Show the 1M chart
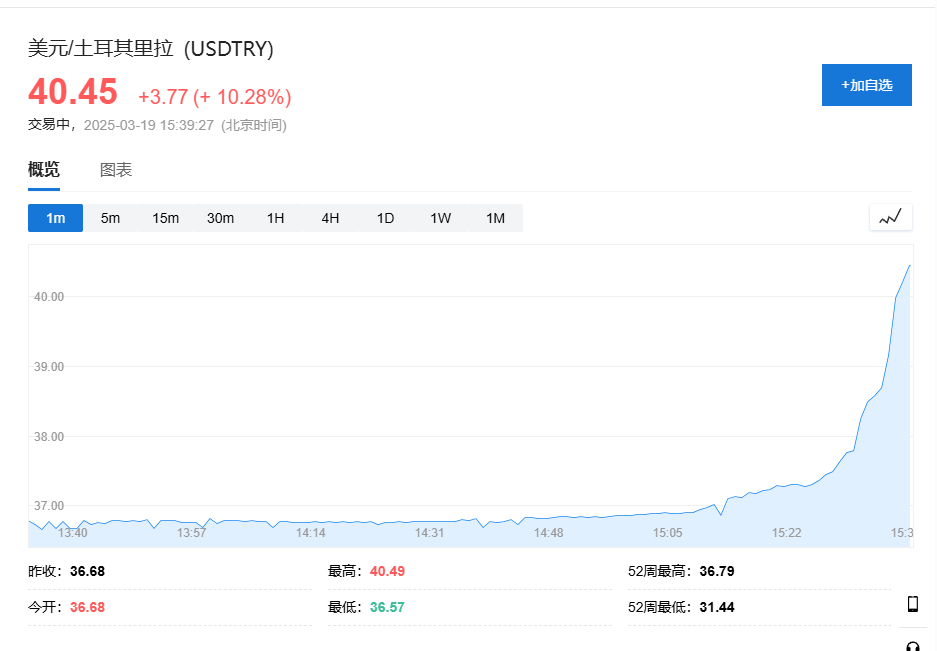 tap(495, 218)
